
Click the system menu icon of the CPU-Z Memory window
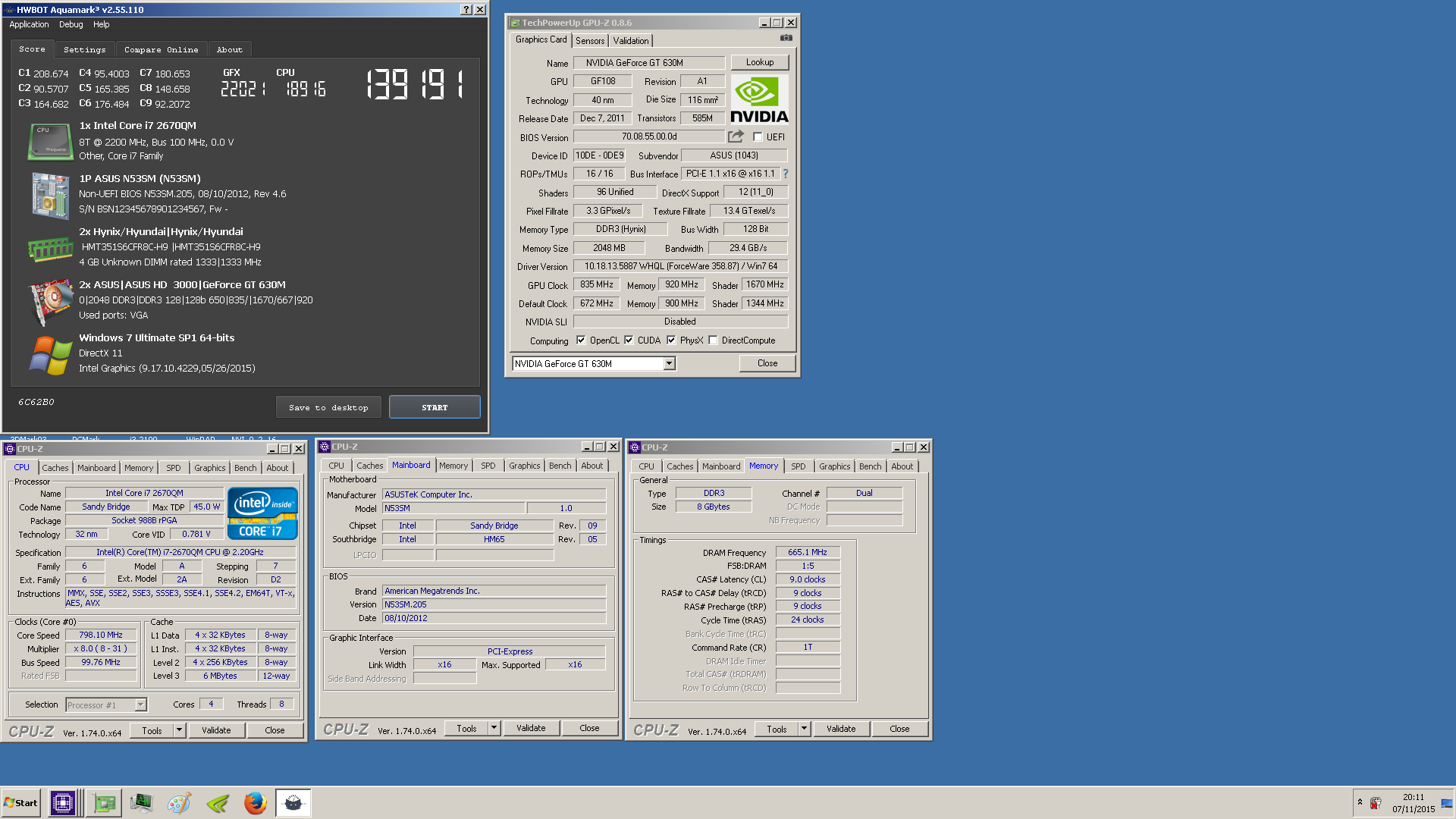coord(635,447)
